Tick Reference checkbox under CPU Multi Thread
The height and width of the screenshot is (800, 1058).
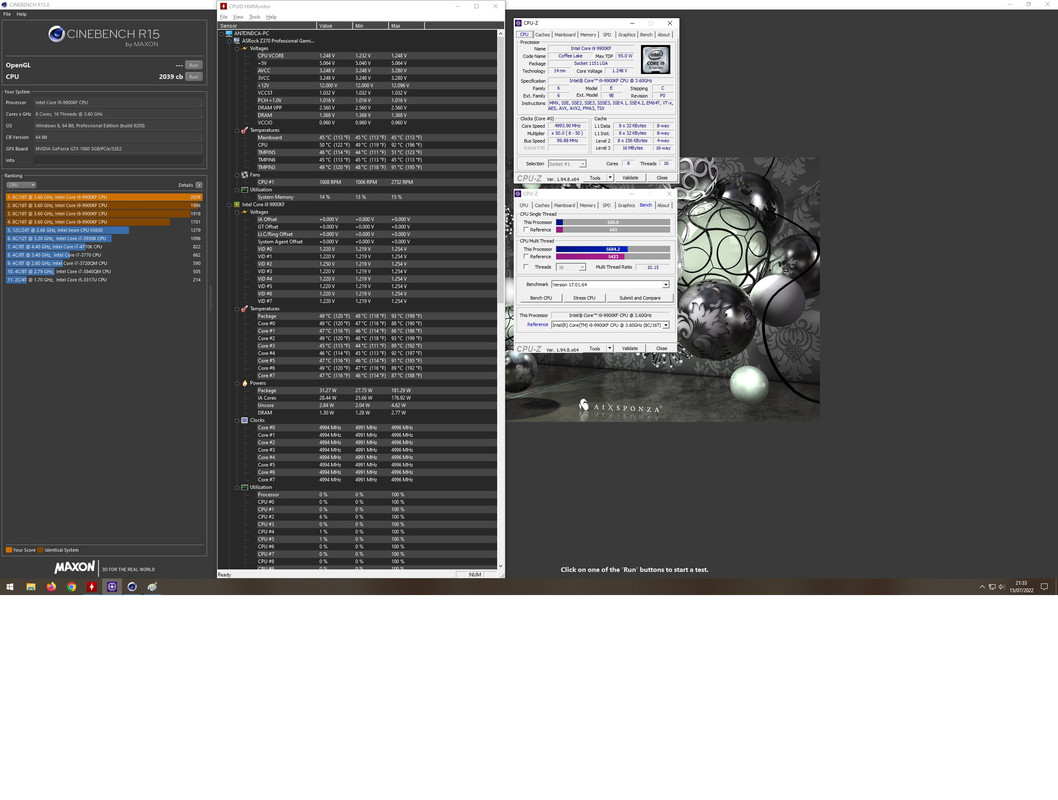coord(526,256)
